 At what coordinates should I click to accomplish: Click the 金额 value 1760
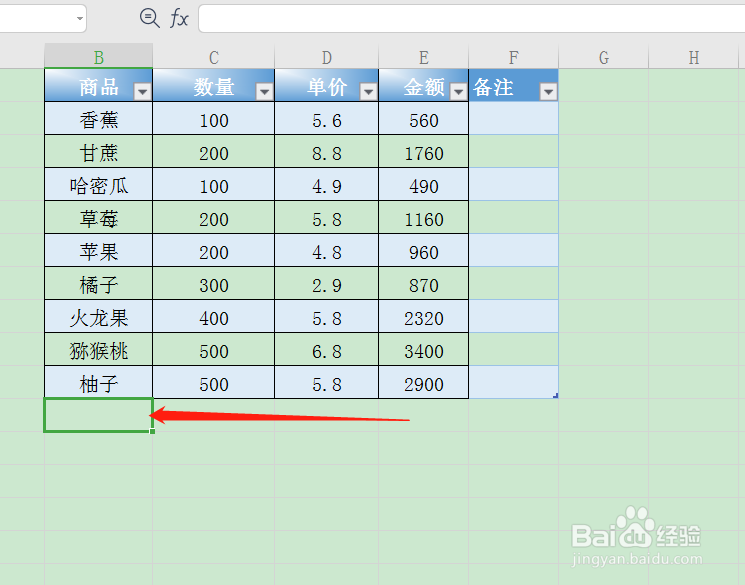(x=423, y=151)
